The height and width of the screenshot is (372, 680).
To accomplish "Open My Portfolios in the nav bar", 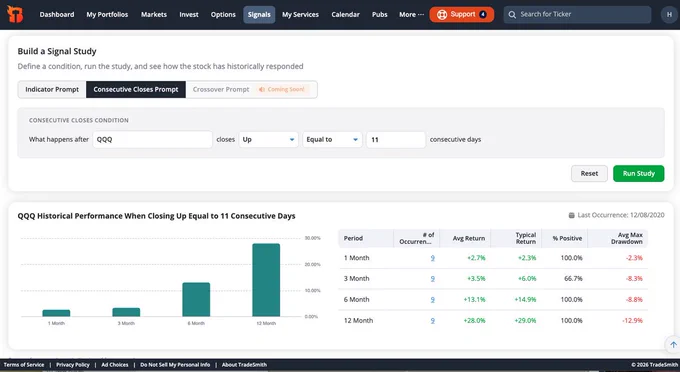I will (107, 14).
